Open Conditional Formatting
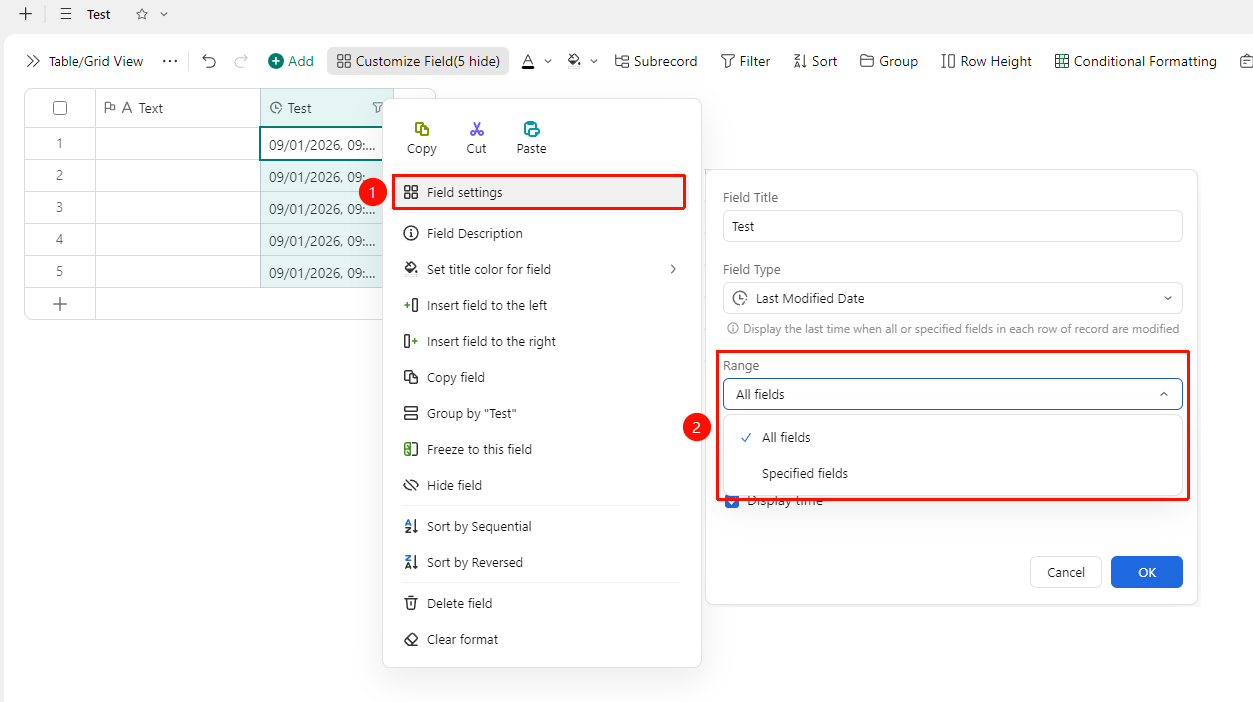The width and height of the screenshot is (1253, 702). tap(1135, 61)
